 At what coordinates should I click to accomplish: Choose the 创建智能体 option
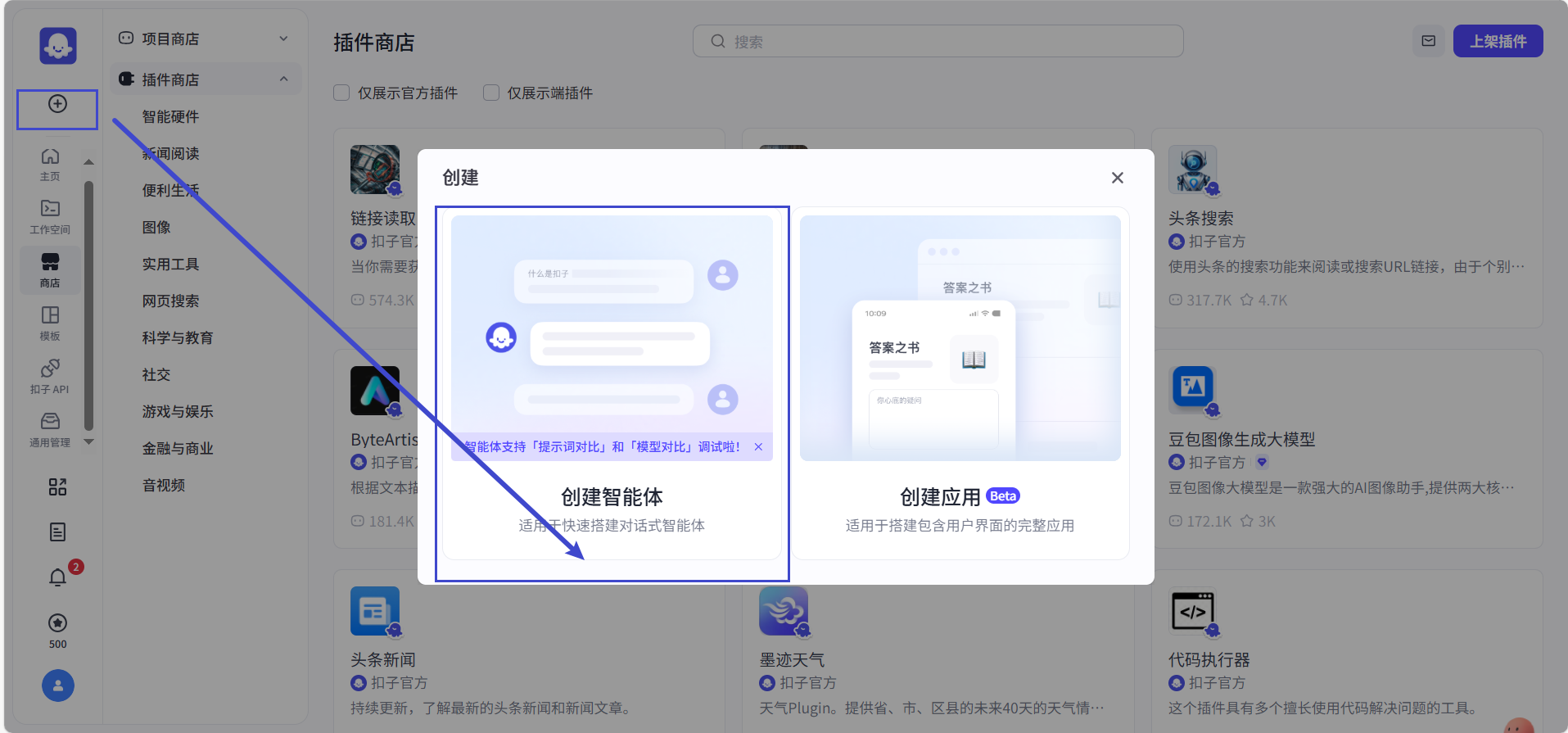612,383
